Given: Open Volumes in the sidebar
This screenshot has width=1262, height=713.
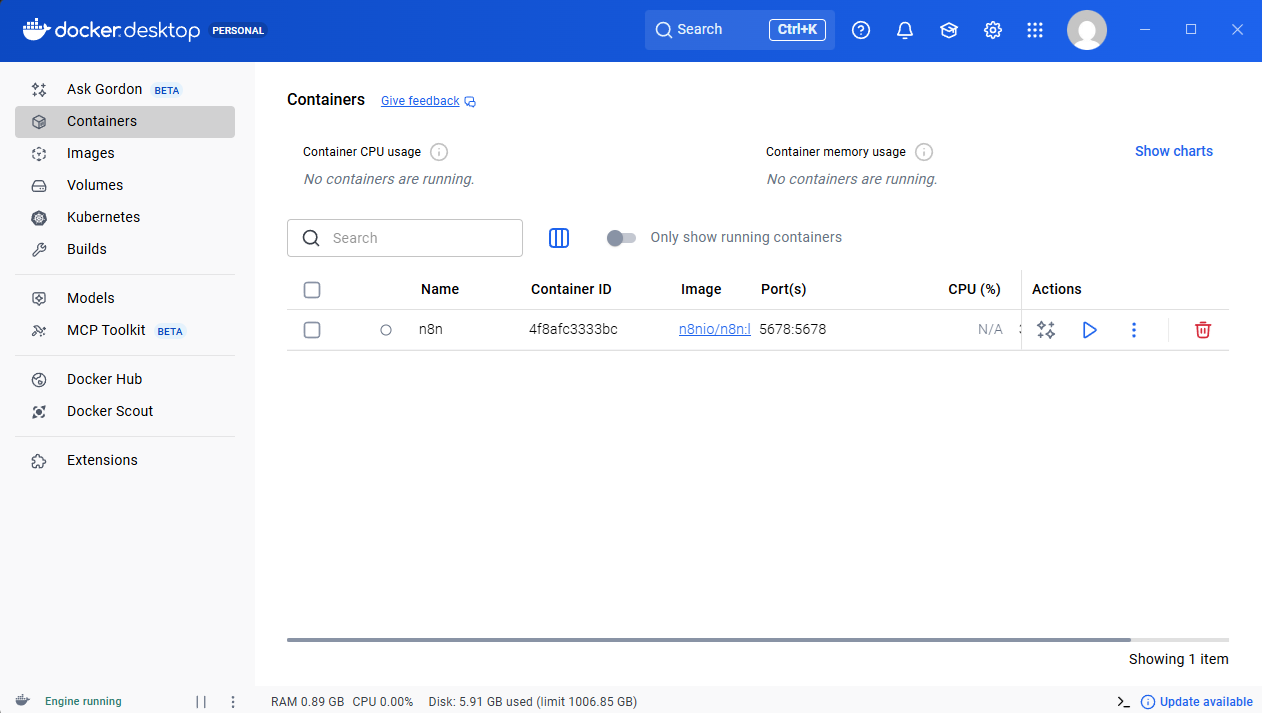Looking at the screenshot, I should 95,185.
